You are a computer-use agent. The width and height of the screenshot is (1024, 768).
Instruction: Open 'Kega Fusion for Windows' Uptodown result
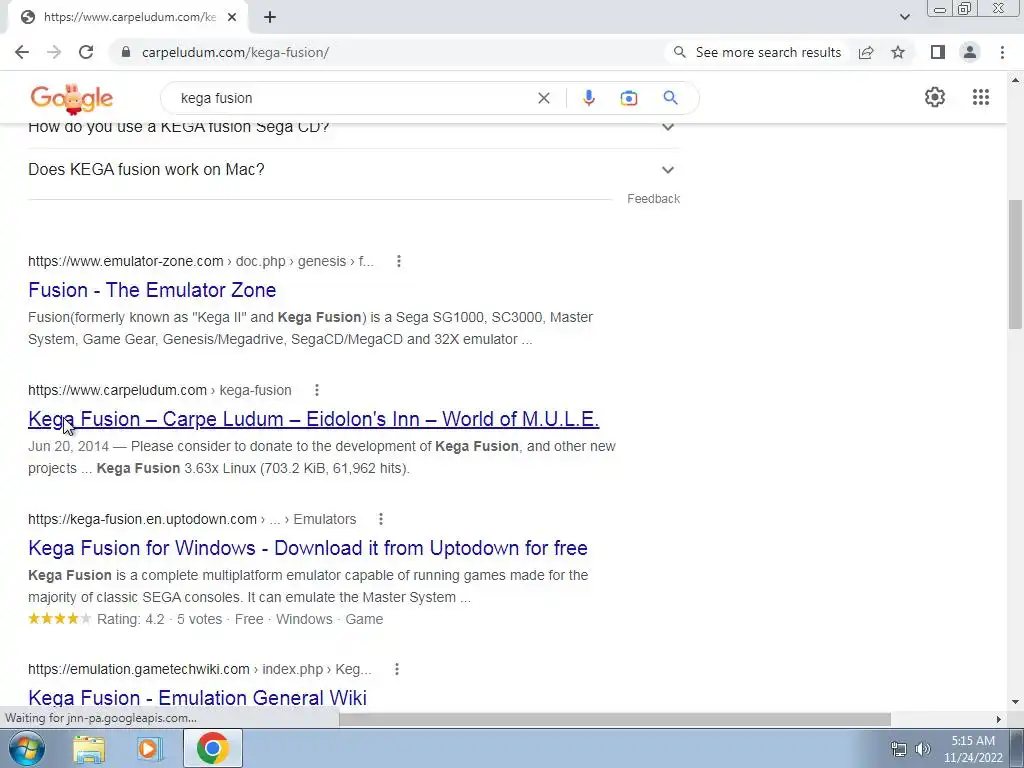(308, 548)
